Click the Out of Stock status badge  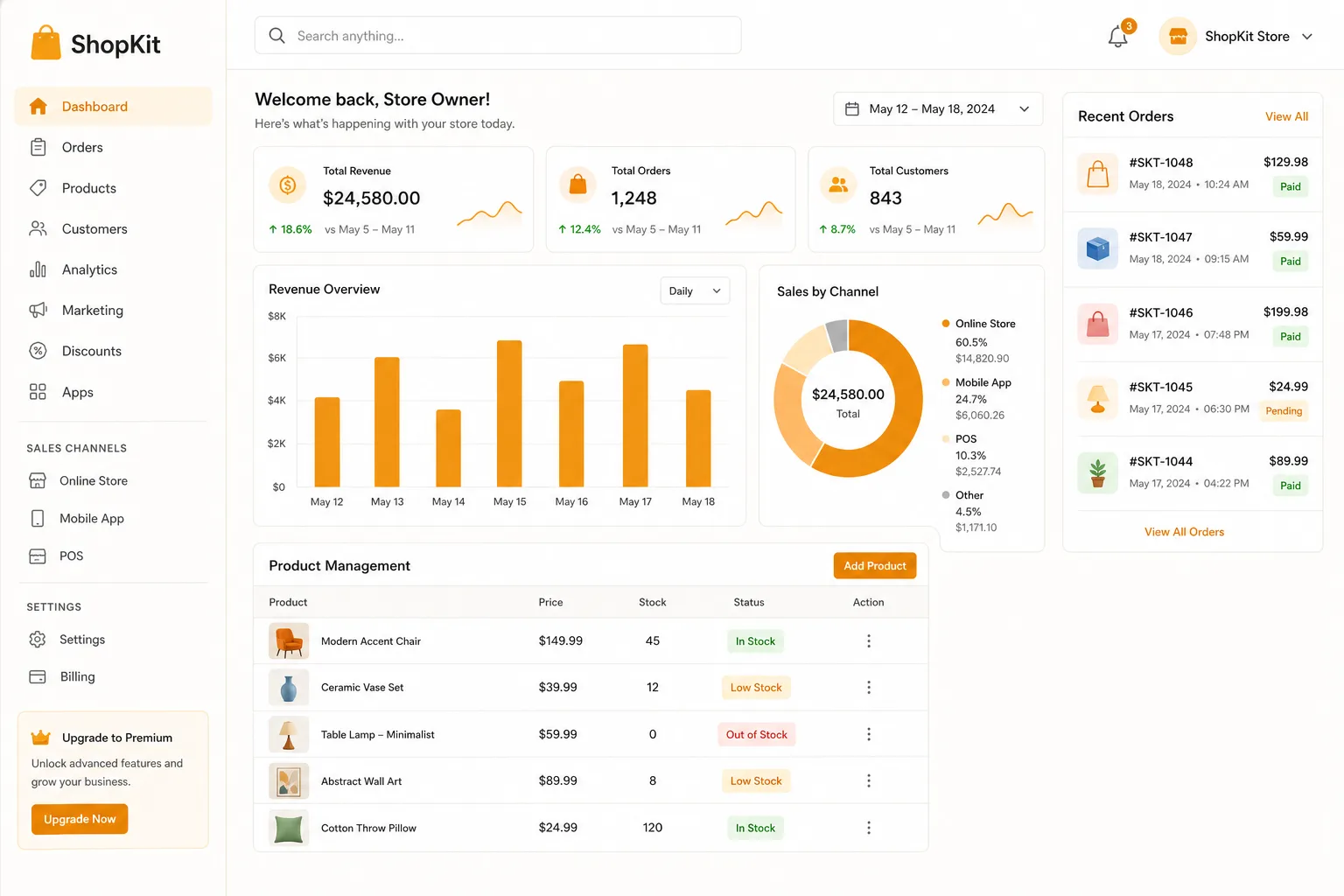point(757,735)
